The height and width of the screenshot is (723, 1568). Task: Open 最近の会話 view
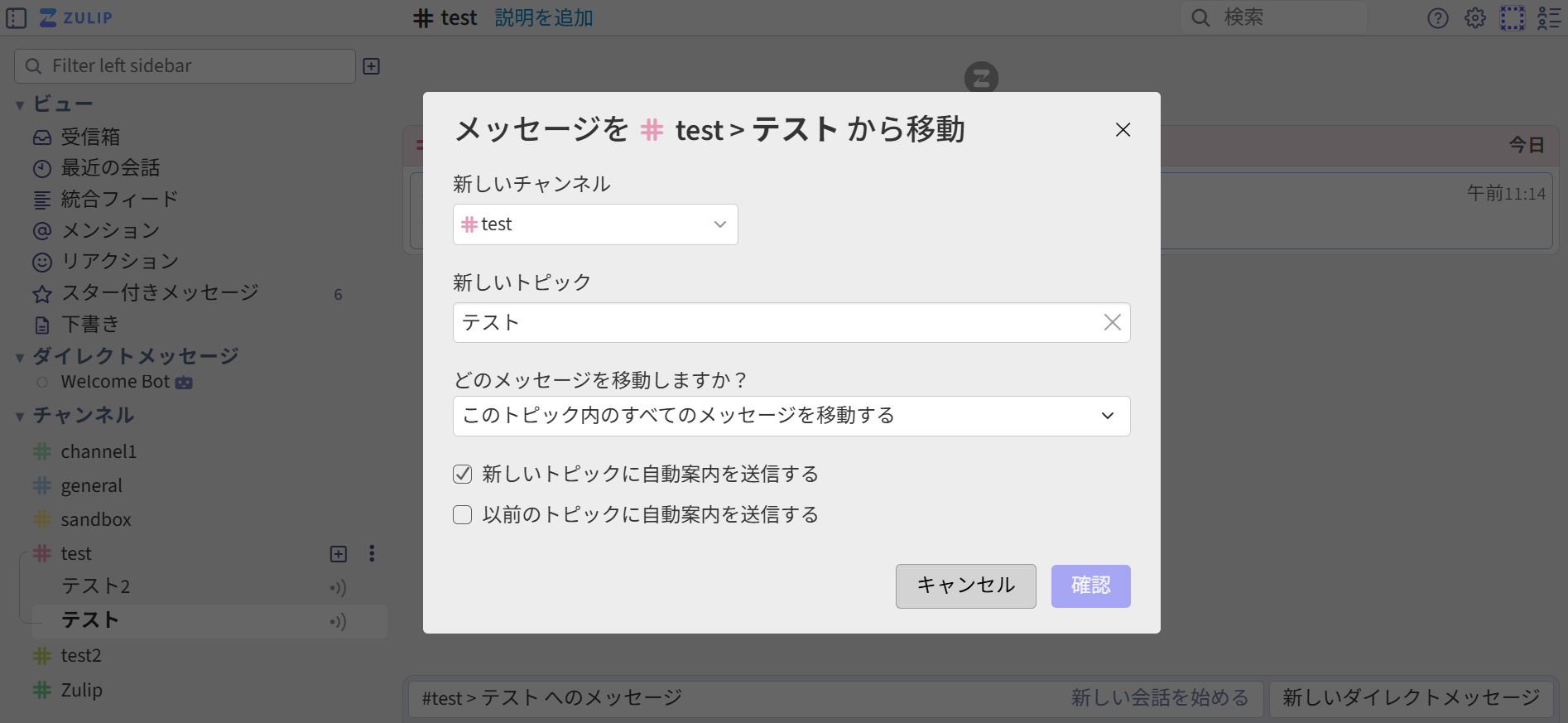pos(110,168)
